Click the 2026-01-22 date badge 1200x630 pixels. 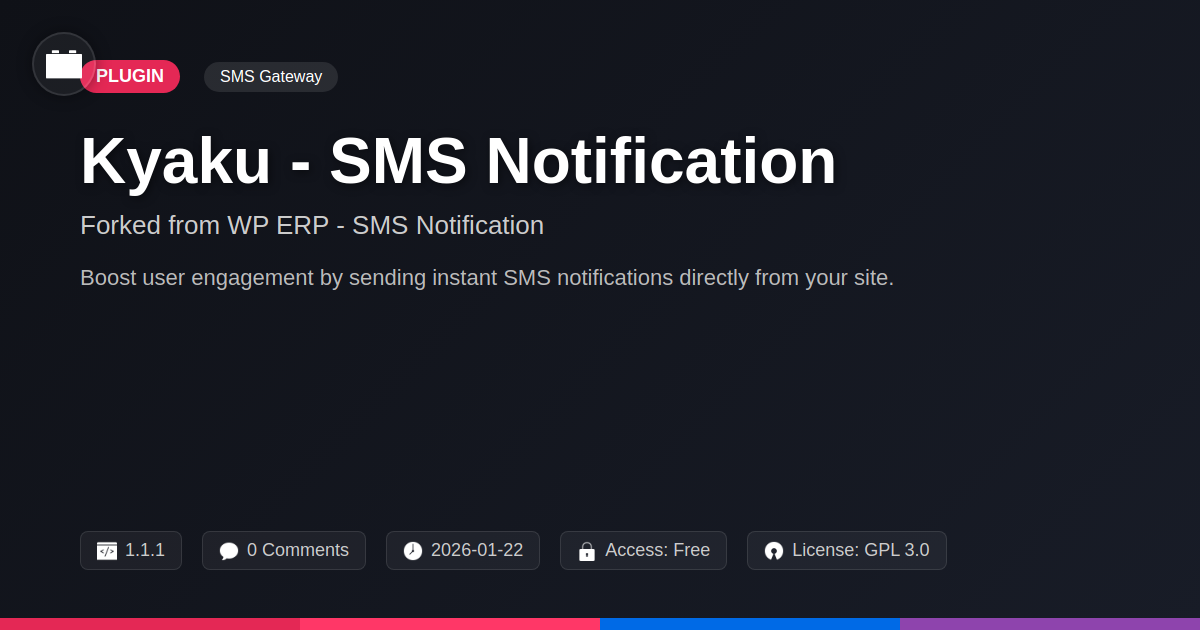(463, 550)
